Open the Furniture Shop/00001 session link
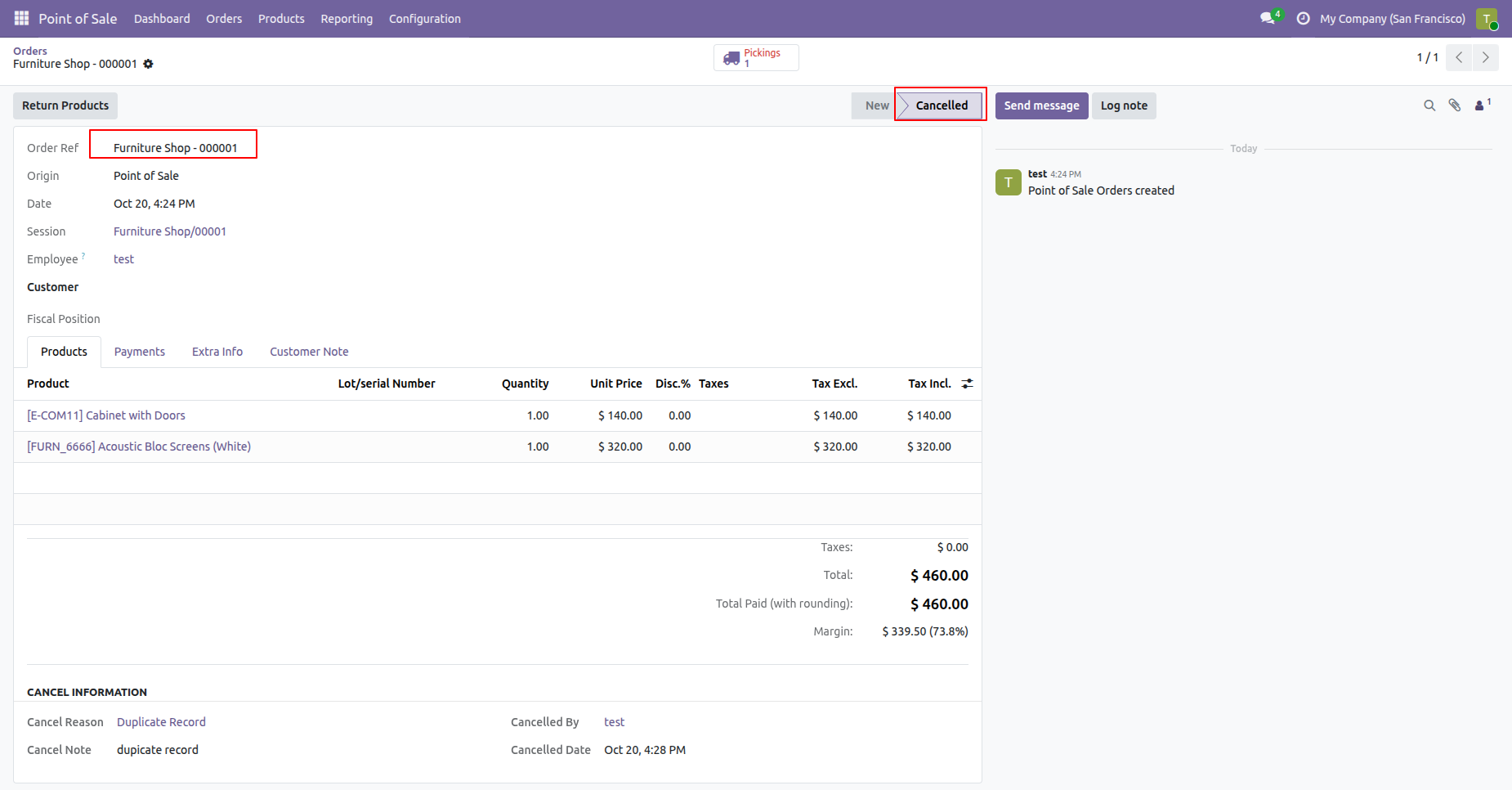This screenshot has width=1512, height=790. point(170,231)
